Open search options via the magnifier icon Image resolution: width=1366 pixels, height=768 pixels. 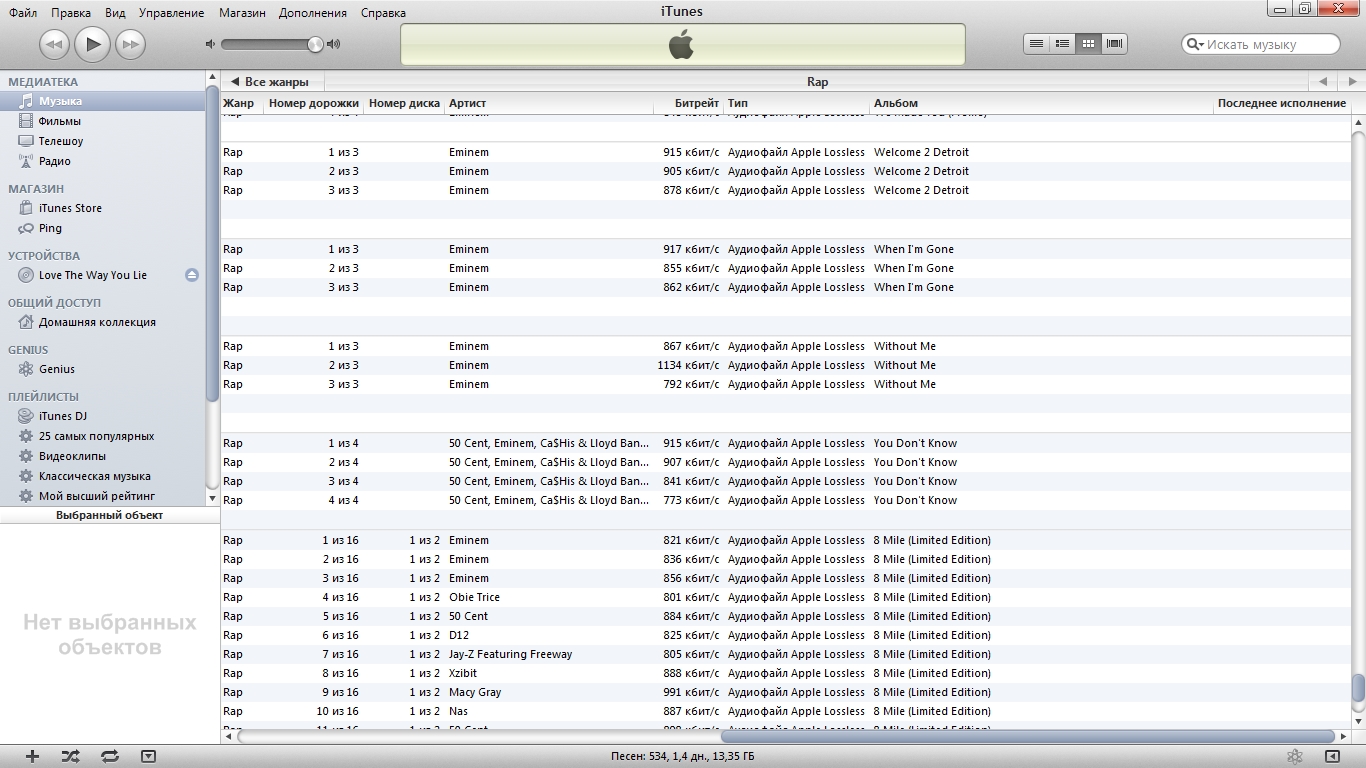tap(1193, 44)
